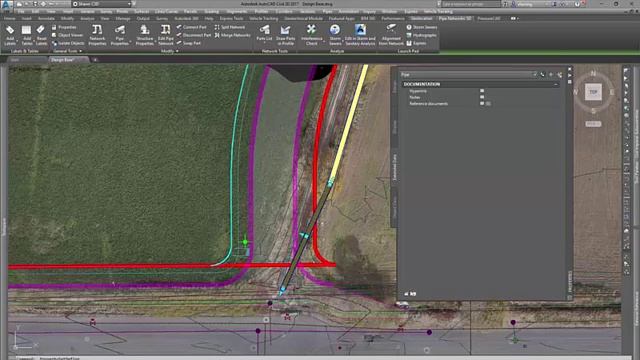
Task: Run the Interference Check tool
Action: click(x=311, y=35)
